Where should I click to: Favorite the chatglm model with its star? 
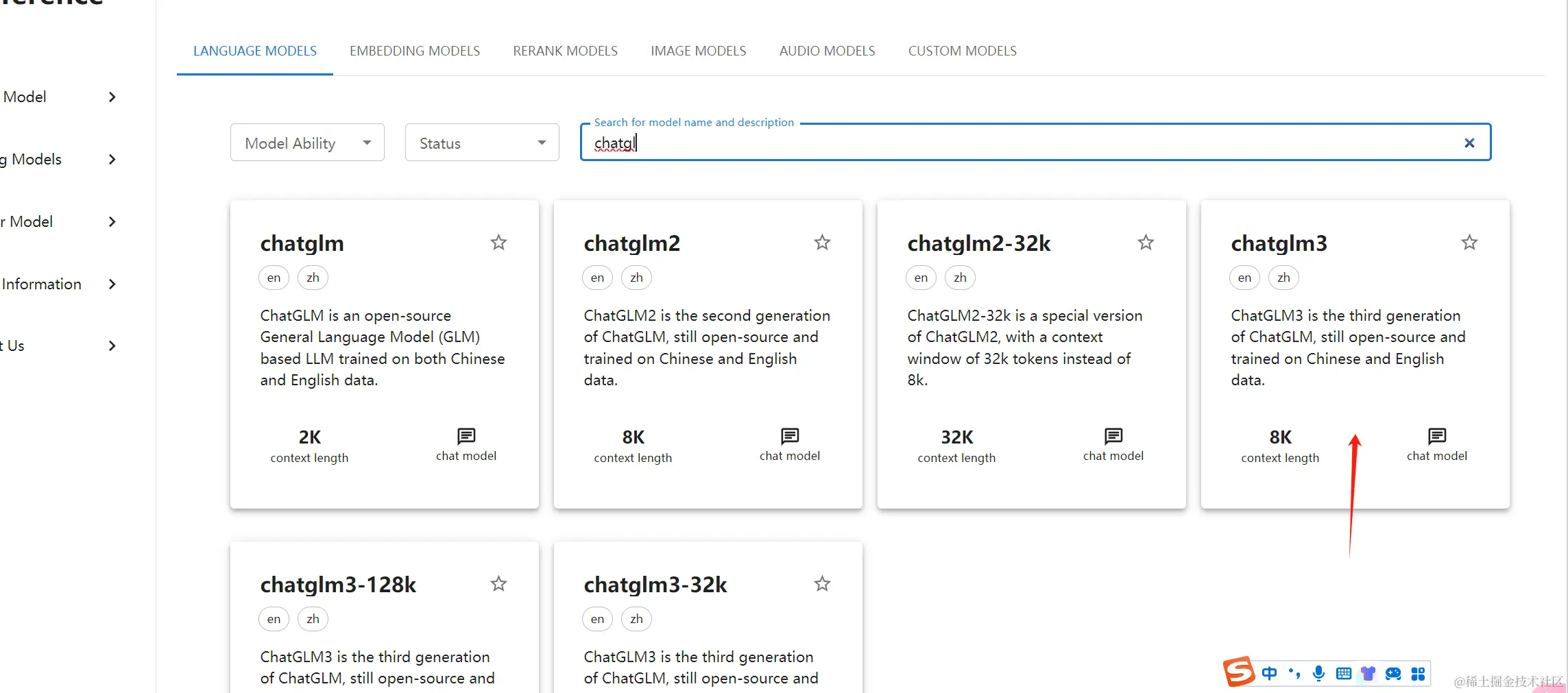[498, 242]
